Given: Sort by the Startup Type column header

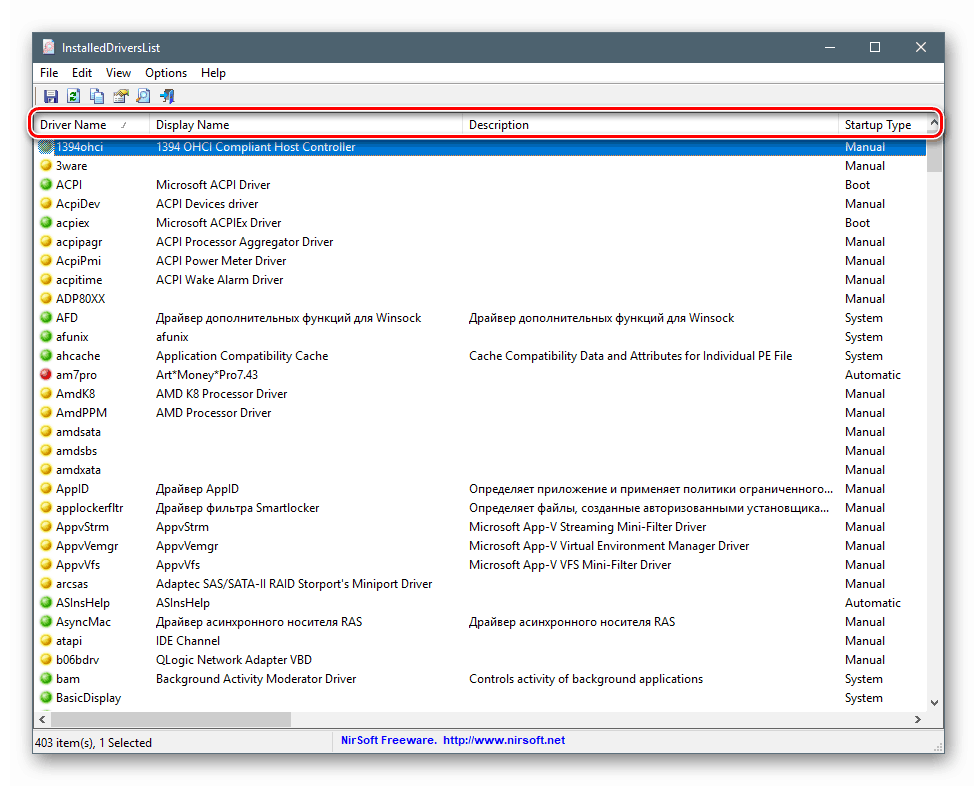Looking at the screenshot, I should (x=877, y=125).
